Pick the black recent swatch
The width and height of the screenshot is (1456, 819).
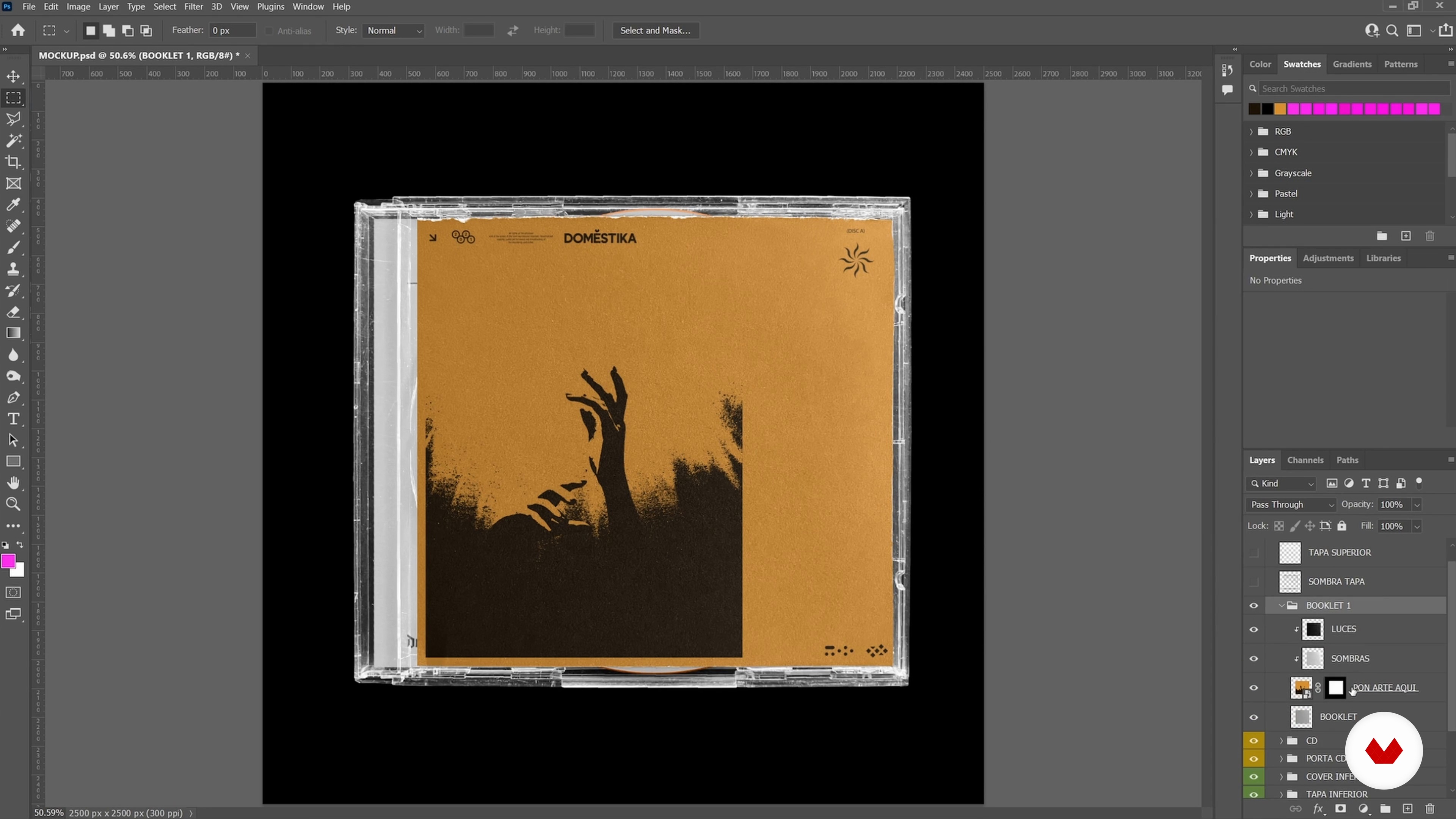point(1268,109)
